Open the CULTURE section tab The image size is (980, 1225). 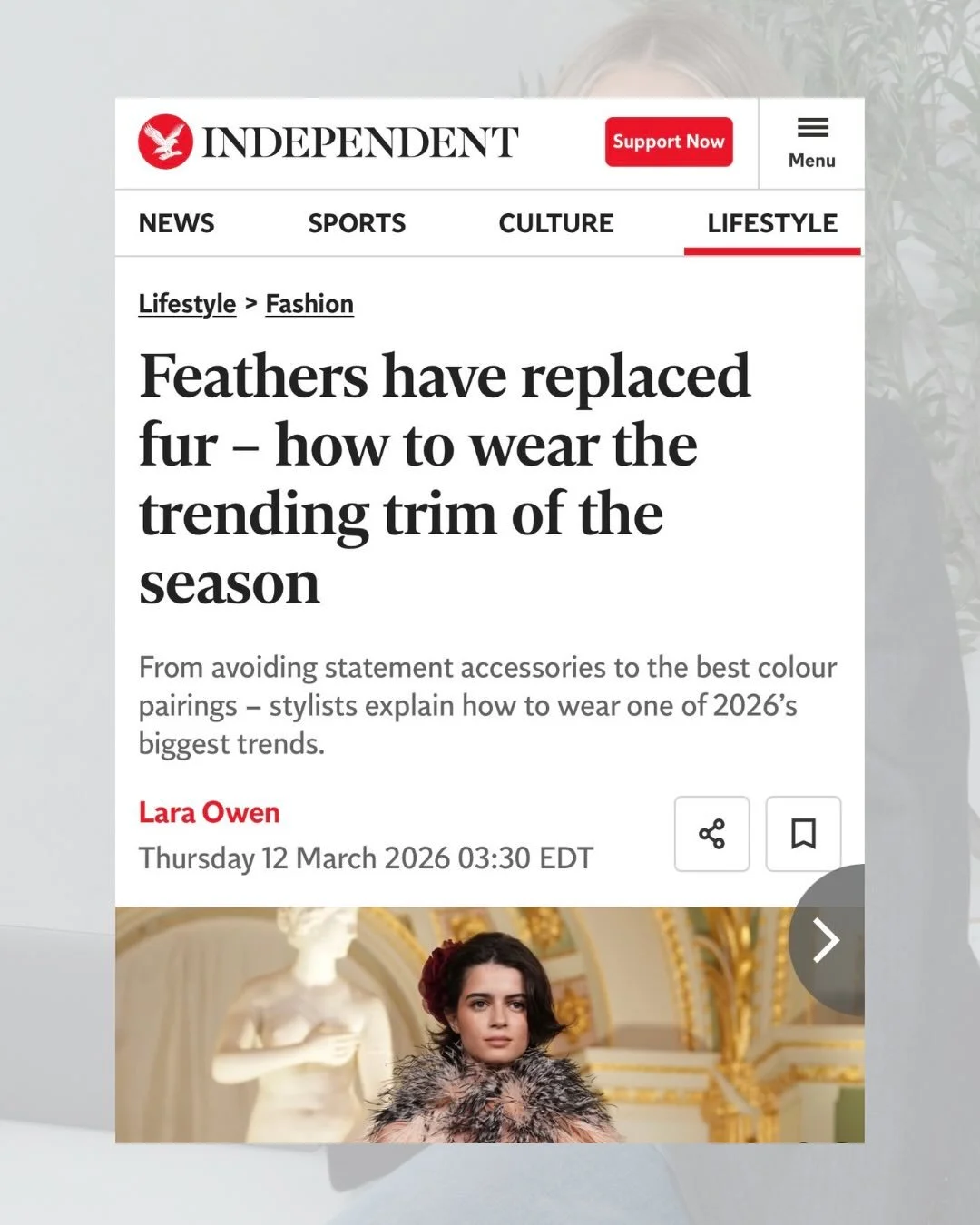pyautogui.click(x=556, y=223)
